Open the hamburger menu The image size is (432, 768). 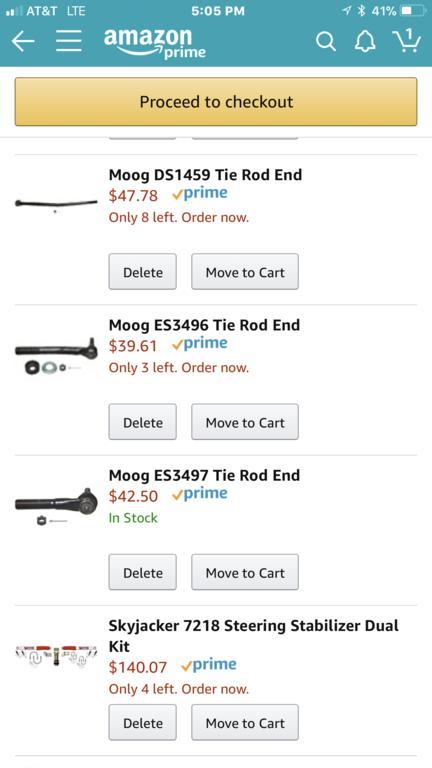69,41
